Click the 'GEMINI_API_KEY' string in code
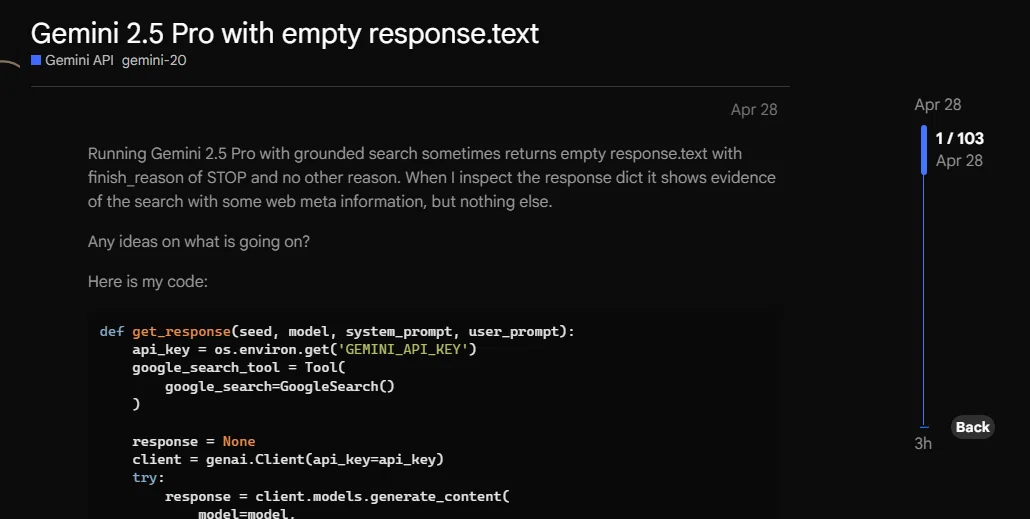This screenshot has width=1030, height=519. coord(403,350)
